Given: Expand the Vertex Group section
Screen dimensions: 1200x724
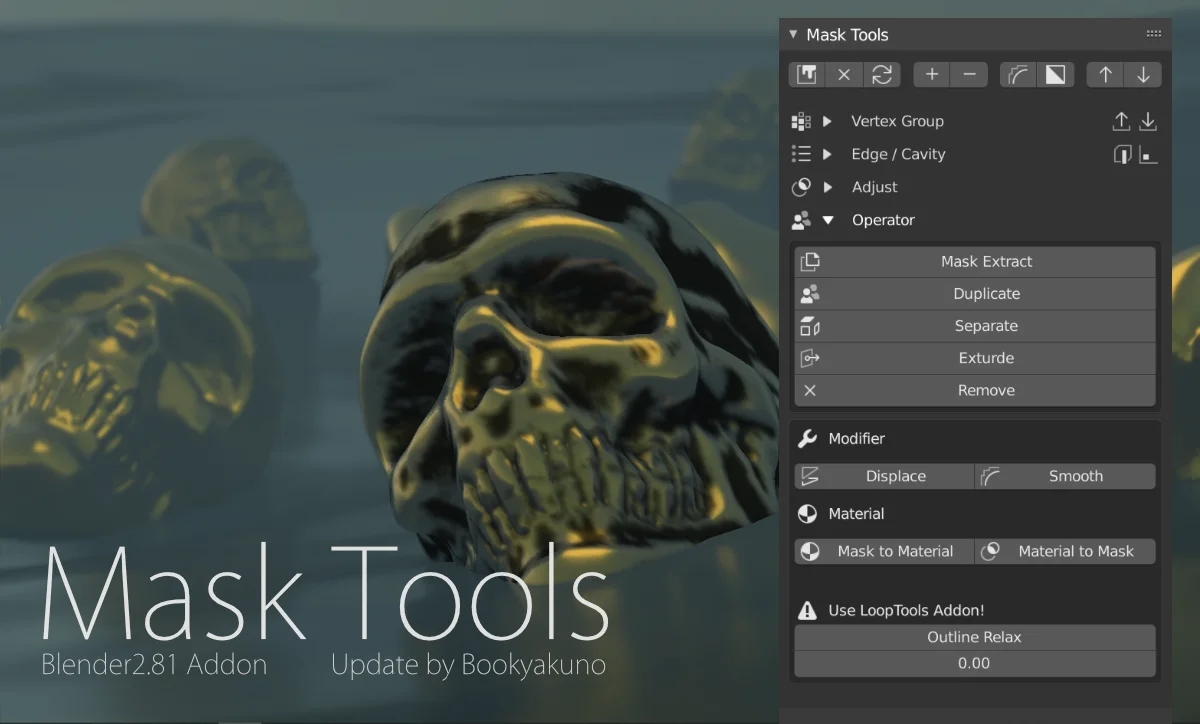Looking at the screenshot, I should click(x=826, y=121).
